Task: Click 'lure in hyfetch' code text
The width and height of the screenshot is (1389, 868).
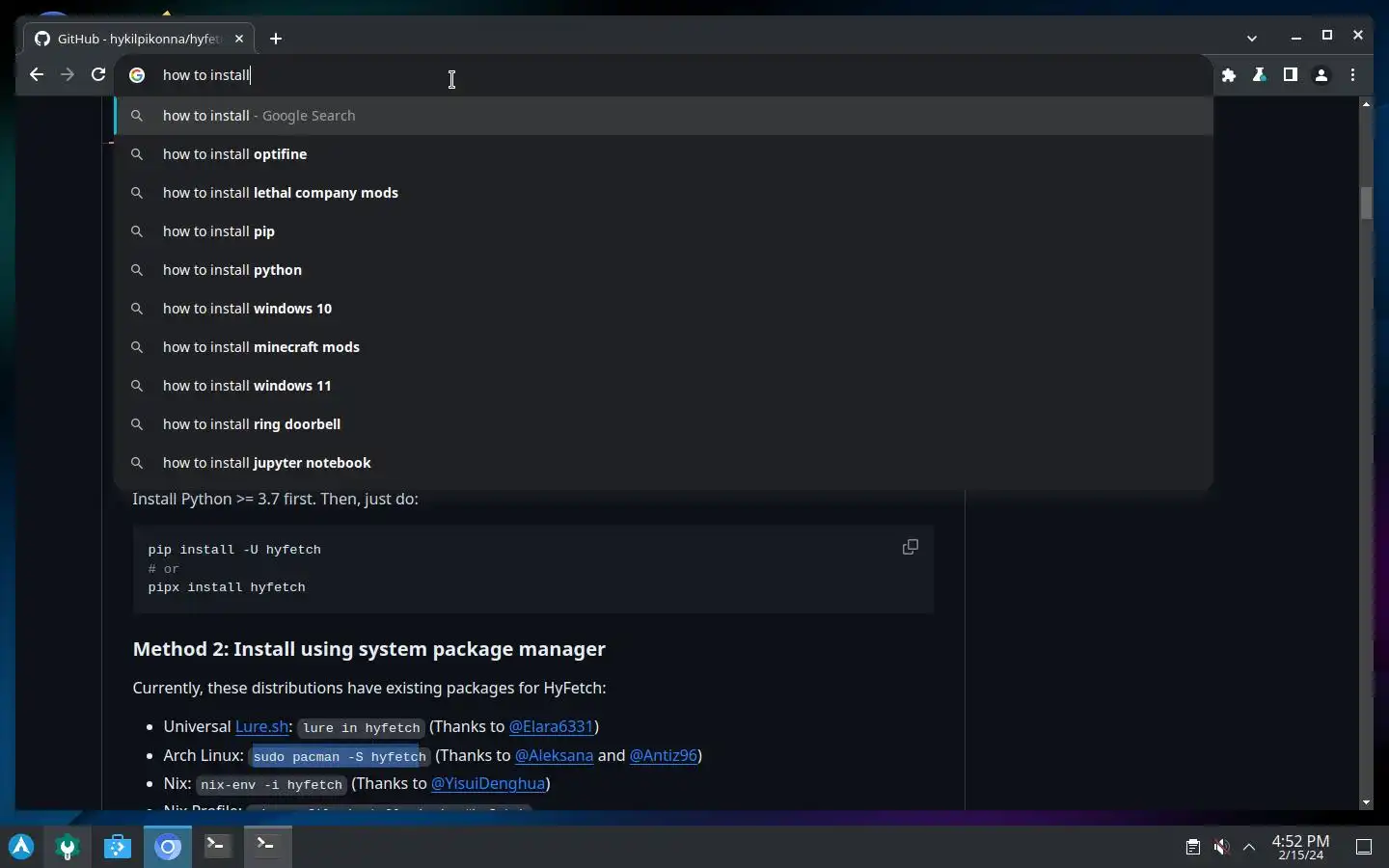Action: tap(362, 728)
